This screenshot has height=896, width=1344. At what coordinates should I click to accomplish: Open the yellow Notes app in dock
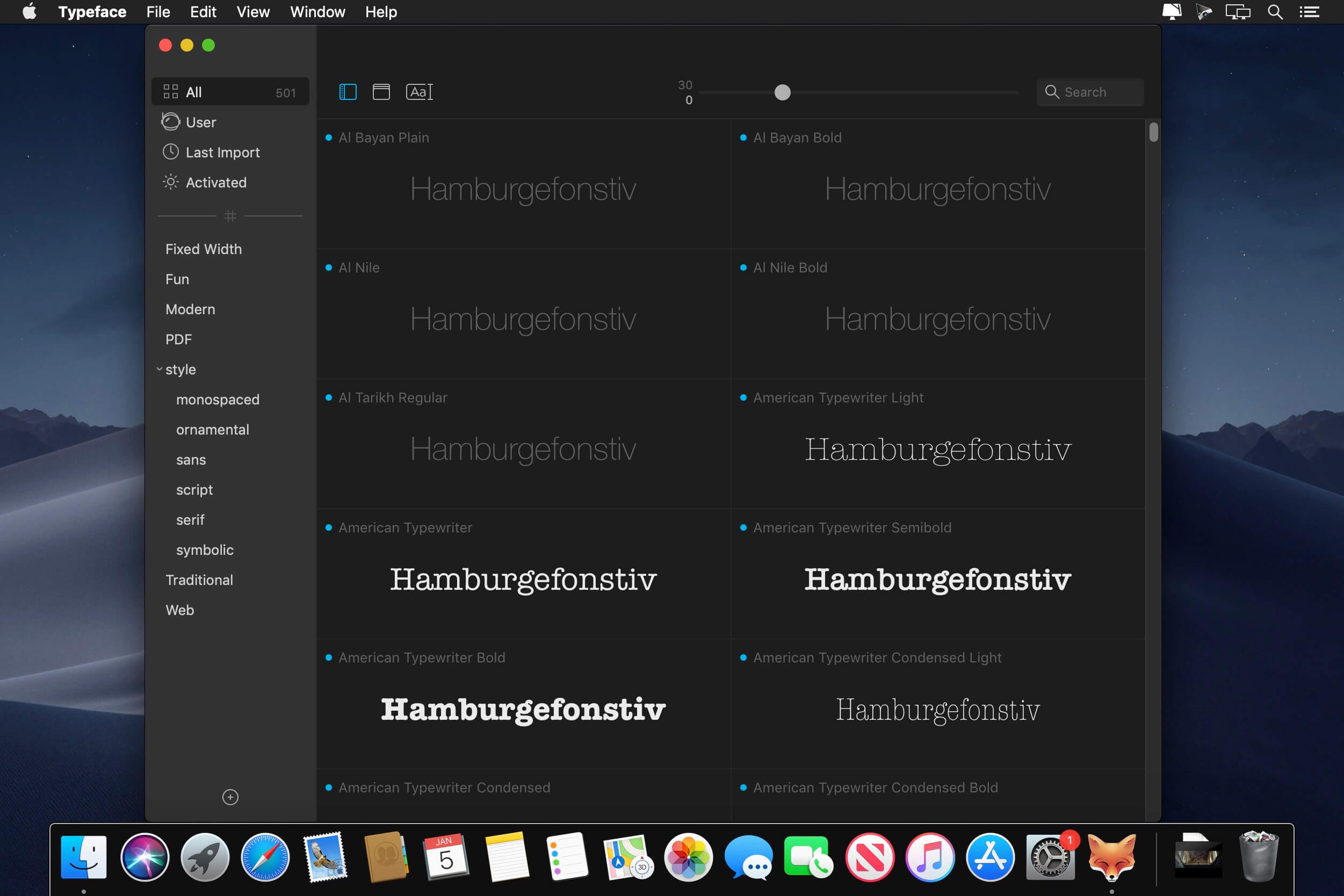[x=507, y=857]
